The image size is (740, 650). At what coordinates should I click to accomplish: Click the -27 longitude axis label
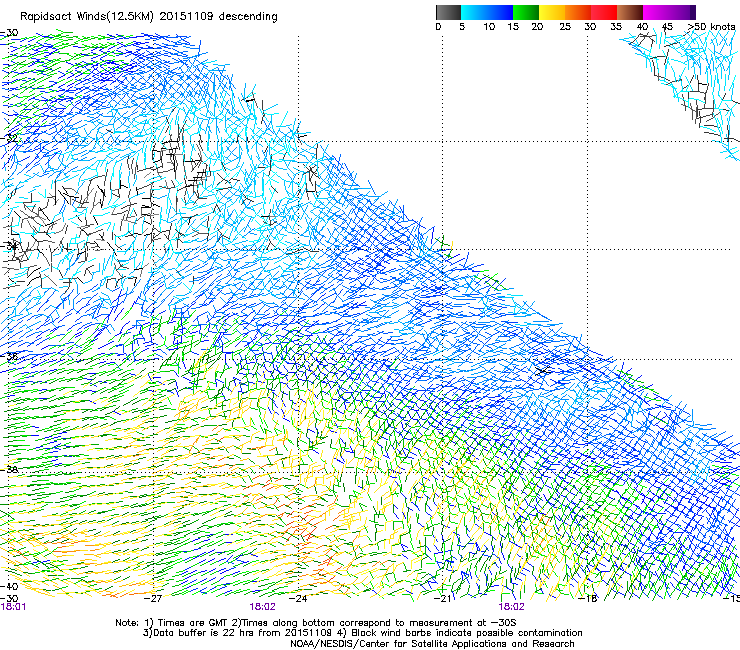coord(153,599)
